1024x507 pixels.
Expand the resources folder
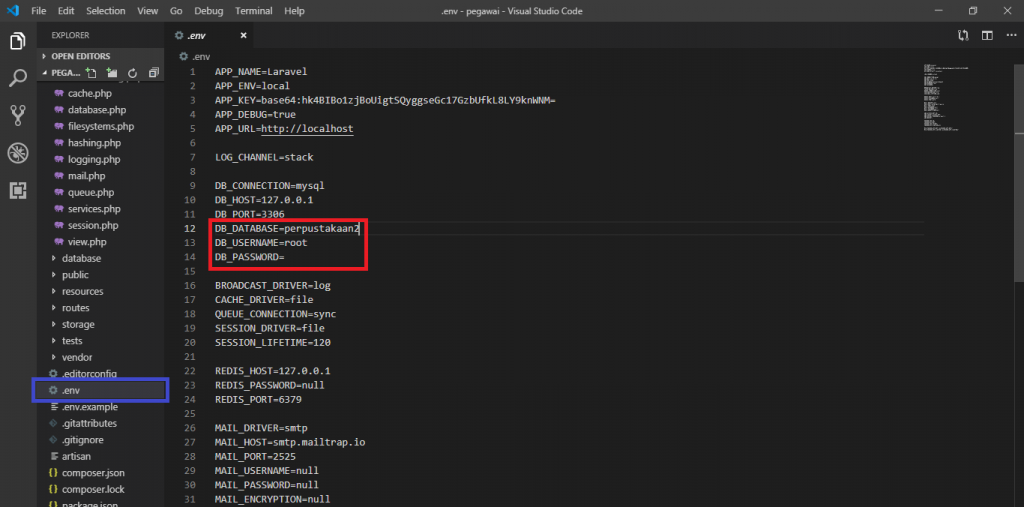(x=82, y=291)
